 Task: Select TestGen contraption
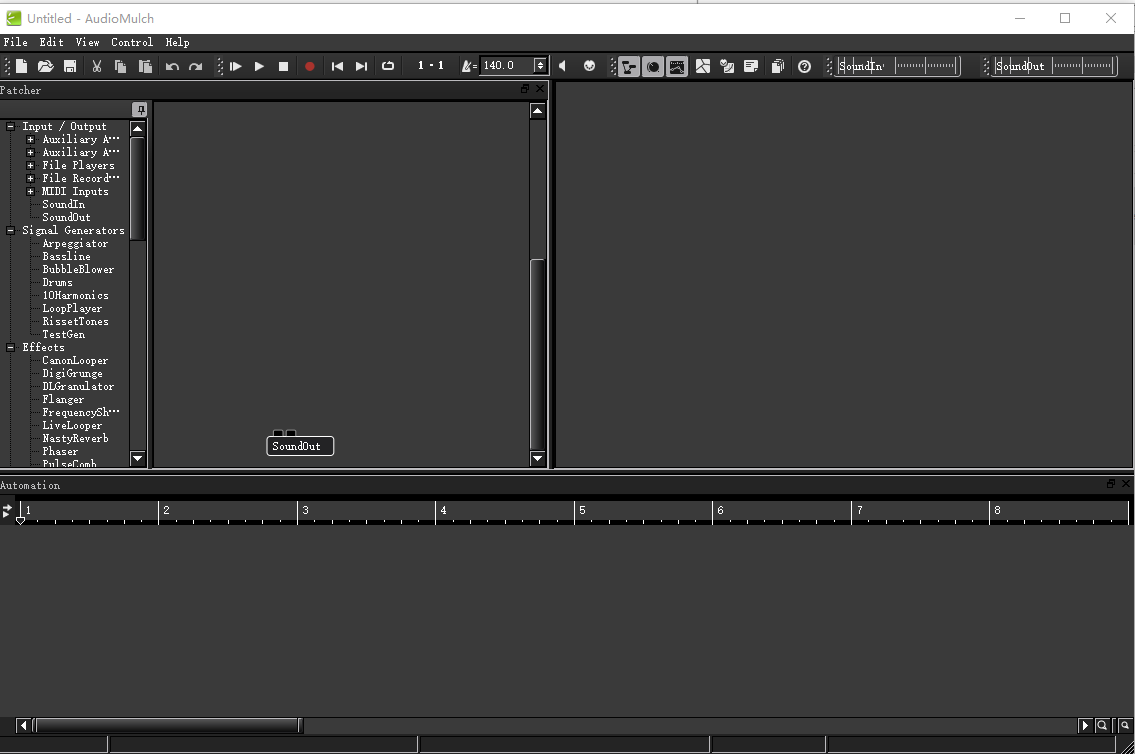click(x=64, y=334)
